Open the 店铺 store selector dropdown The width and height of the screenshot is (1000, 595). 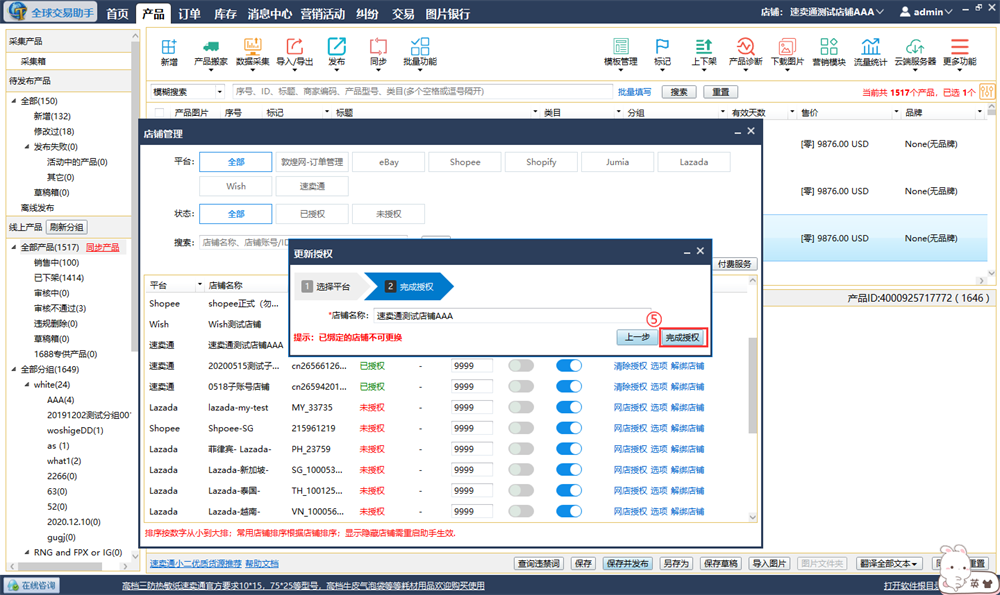point(837,11)
